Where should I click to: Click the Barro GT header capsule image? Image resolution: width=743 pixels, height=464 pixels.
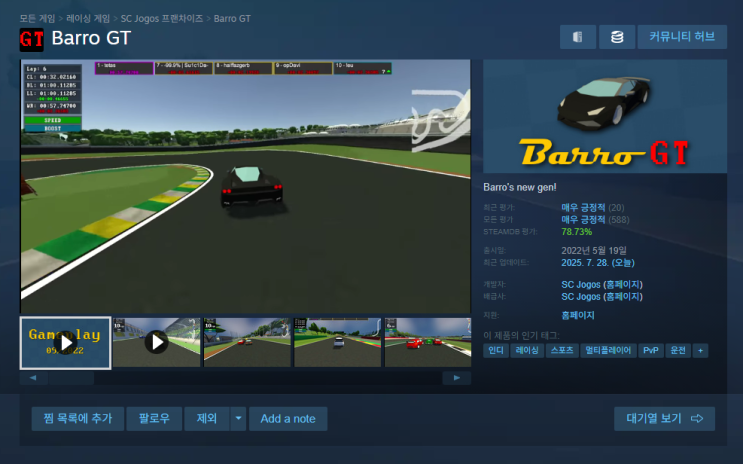pos(605,116)
